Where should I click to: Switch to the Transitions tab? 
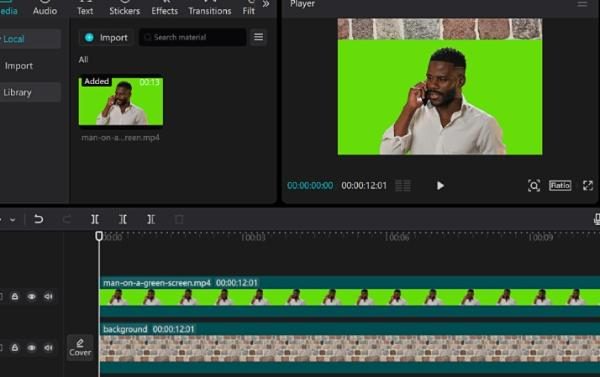pyautogui.click(x=210, y=11)
